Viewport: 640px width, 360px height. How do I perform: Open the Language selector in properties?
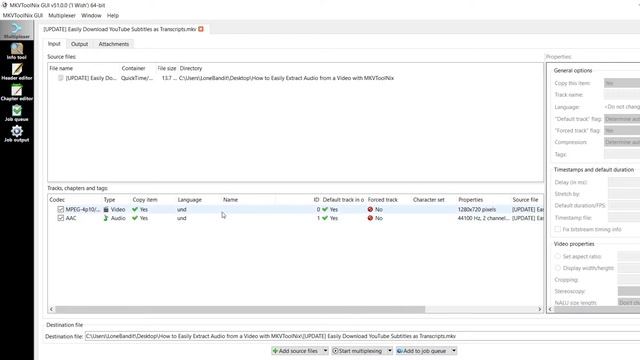622,107
